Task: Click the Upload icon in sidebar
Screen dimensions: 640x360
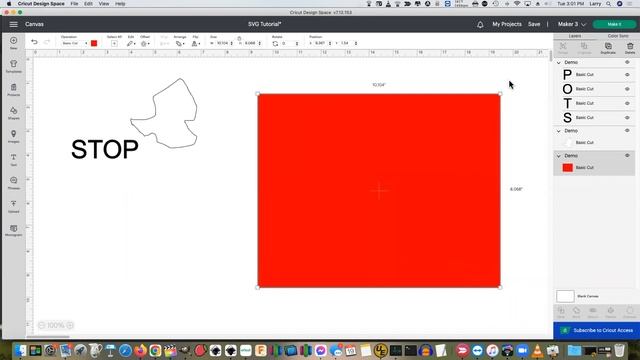Action: (x=13, y=206)
